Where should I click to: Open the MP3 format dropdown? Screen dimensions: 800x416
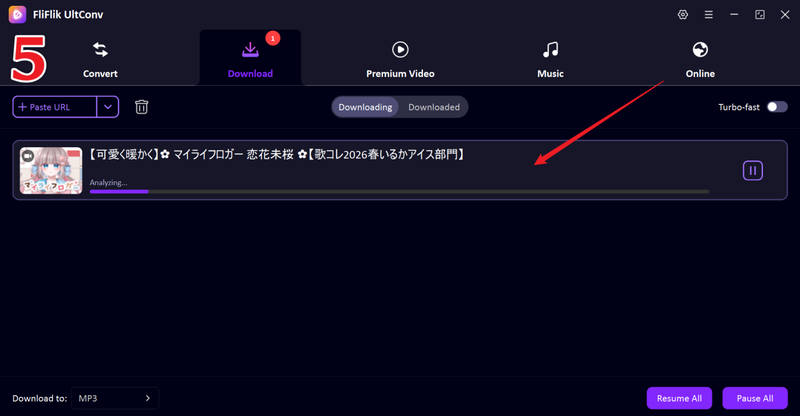pos(115,398)
